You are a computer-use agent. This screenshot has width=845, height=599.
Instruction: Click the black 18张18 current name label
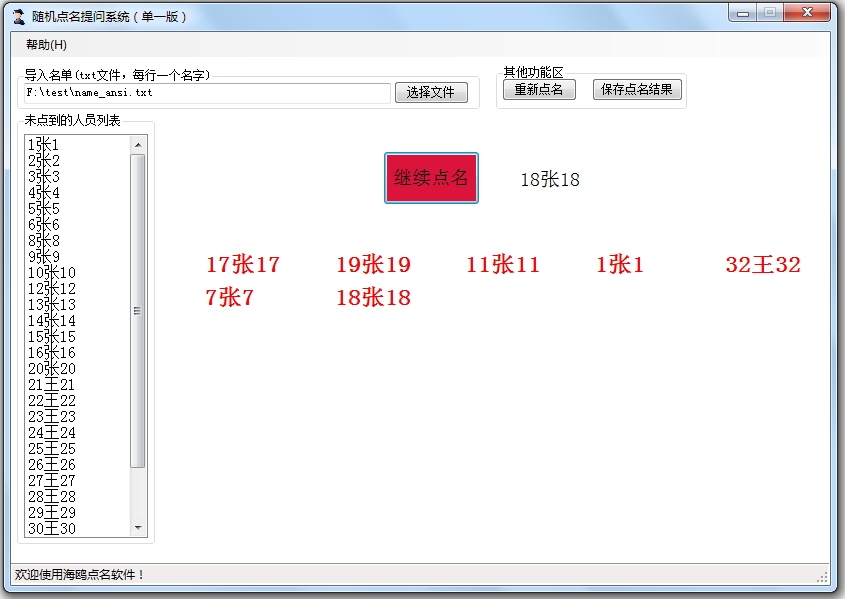tap(550, 179)
